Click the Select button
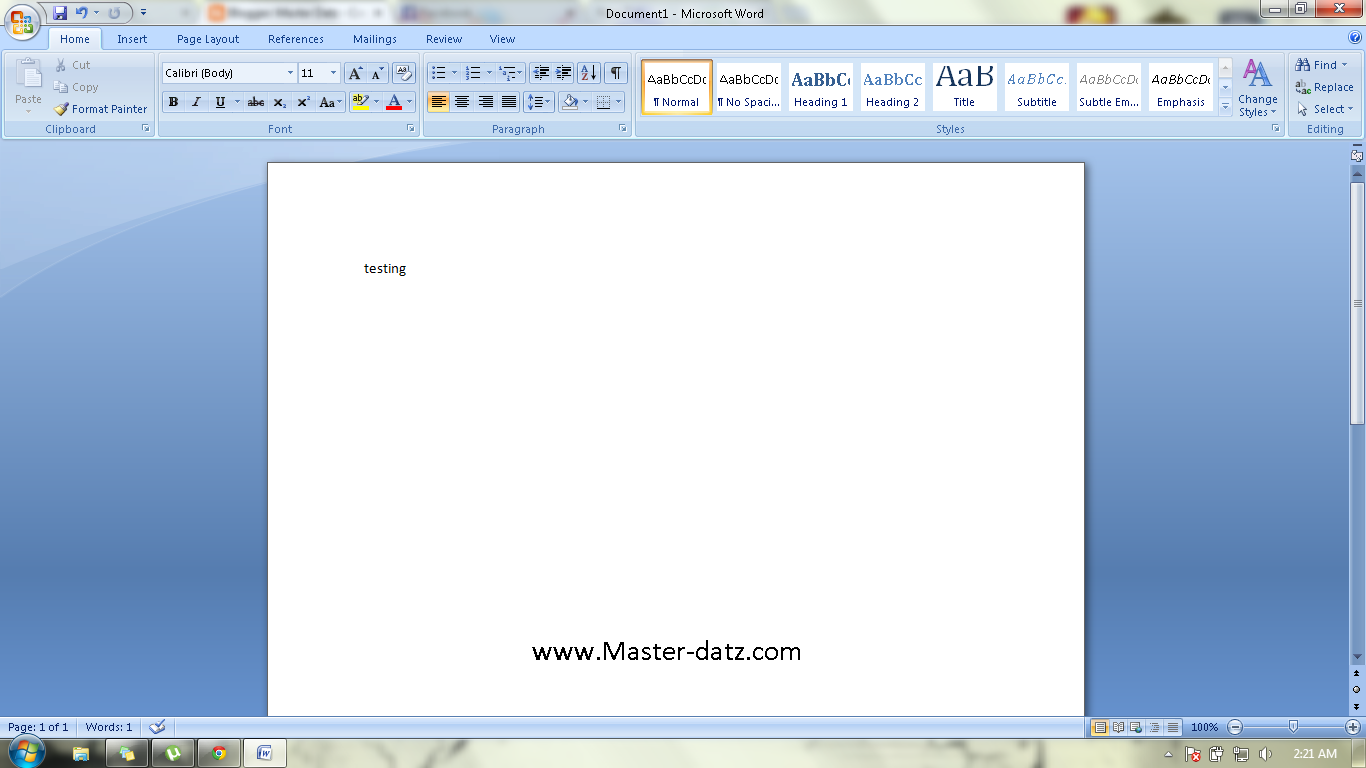This screenshot has height=768, width=1366. point(1325,109)
